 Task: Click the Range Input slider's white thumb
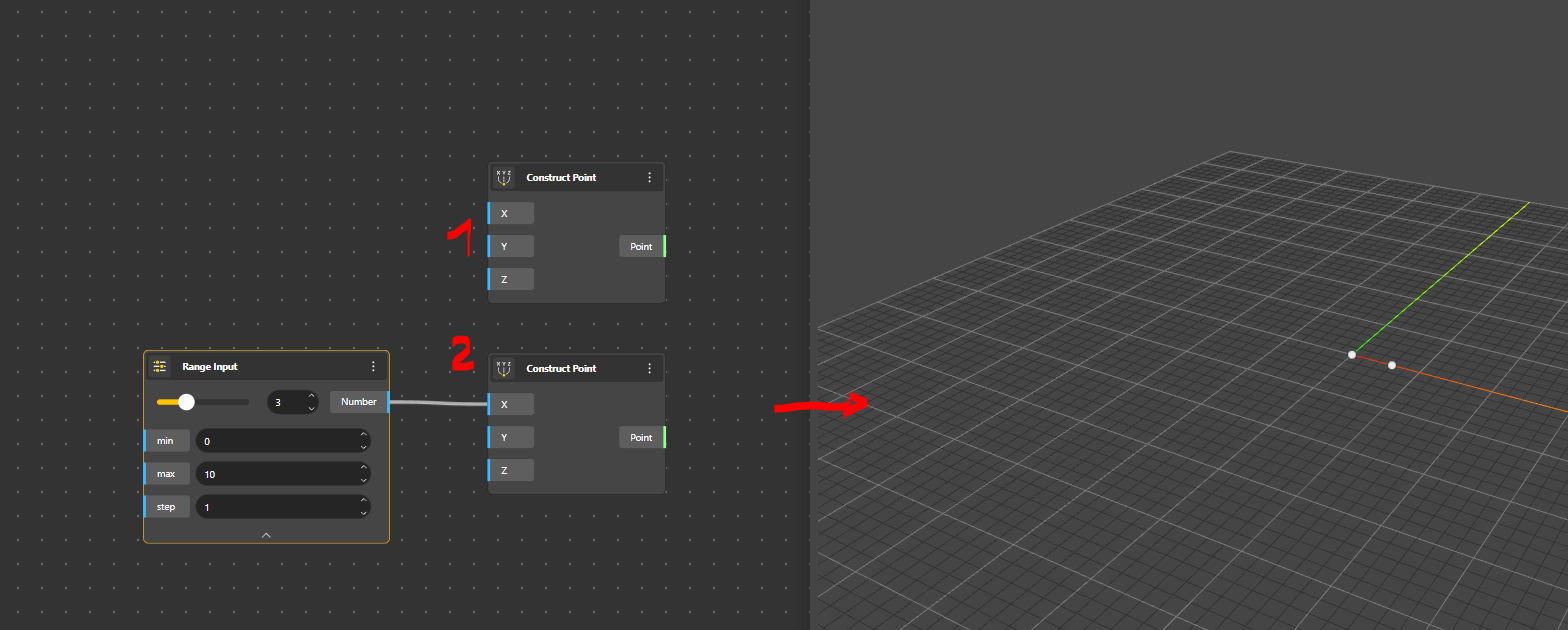186,402
